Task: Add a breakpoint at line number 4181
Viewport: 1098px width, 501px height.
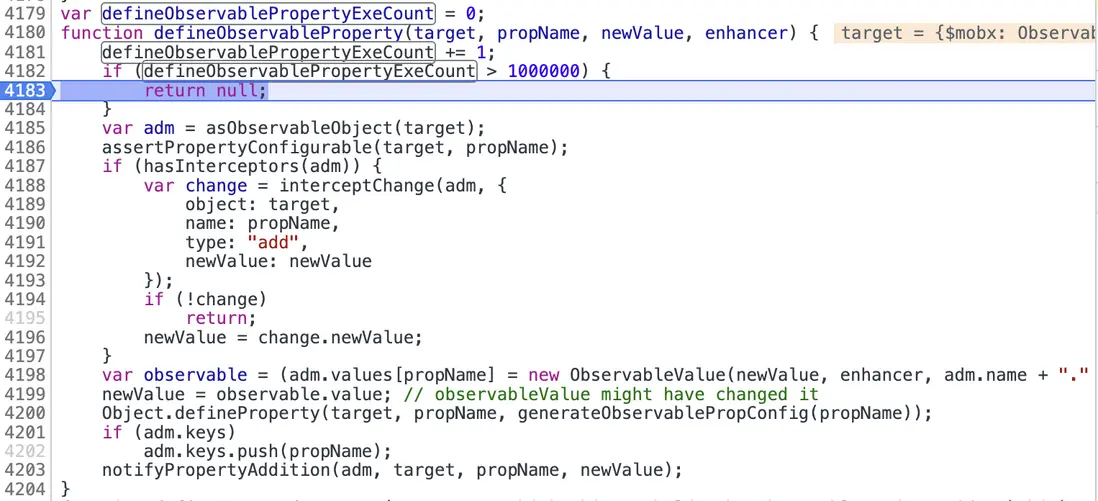Action: point(25,52)
